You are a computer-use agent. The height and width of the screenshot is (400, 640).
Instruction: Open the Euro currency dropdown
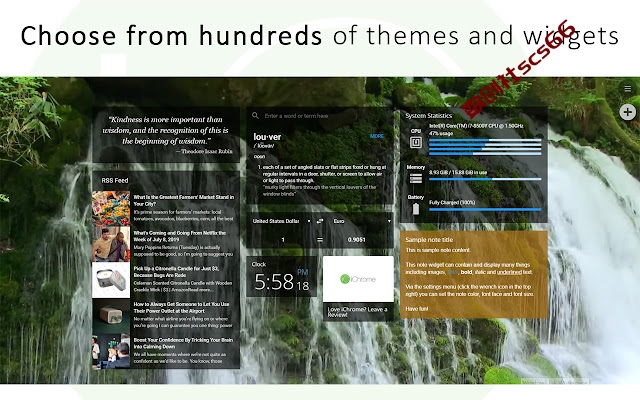[x=361, y=221]
